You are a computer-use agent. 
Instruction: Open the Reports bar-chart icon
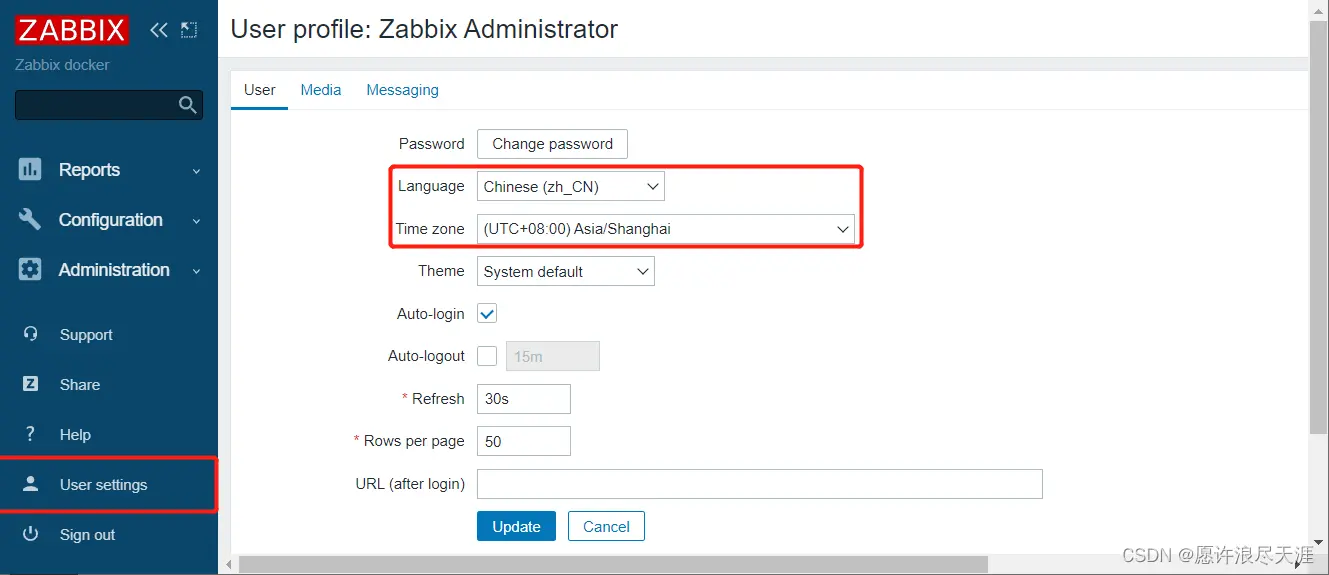[30, 170]
